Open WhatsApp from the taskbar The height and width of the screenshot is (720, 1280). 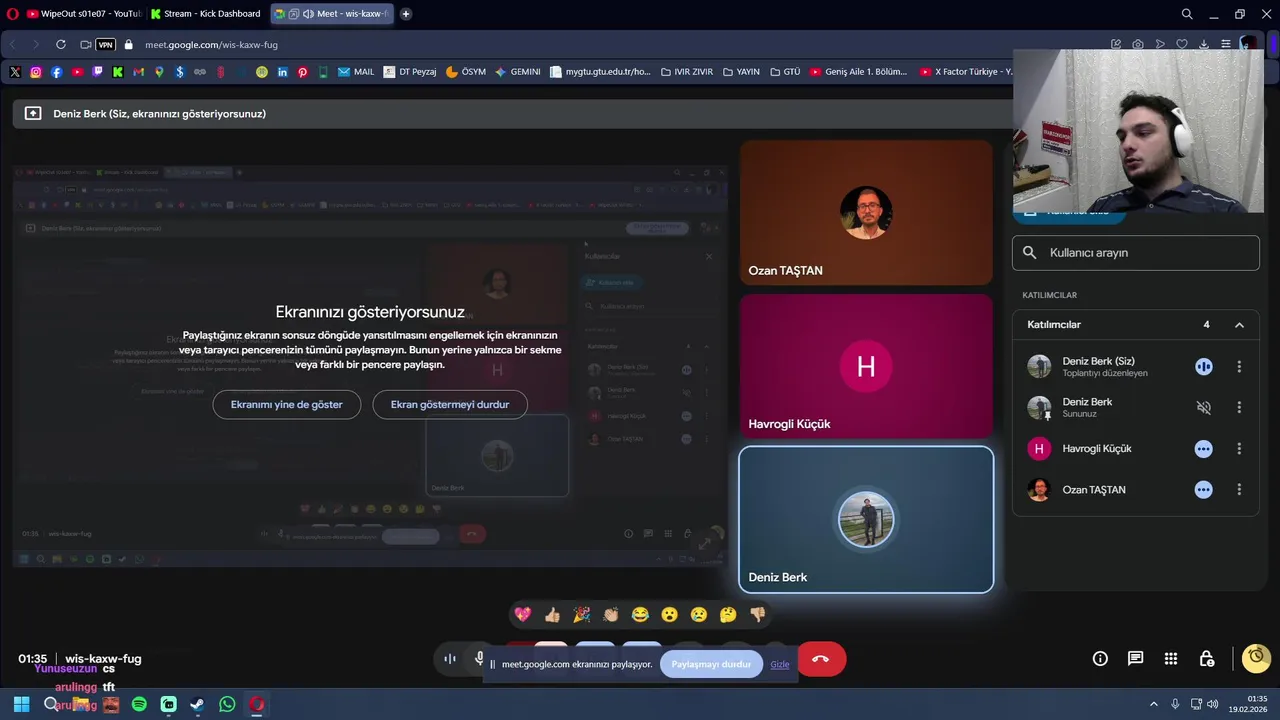pos(227,704)
